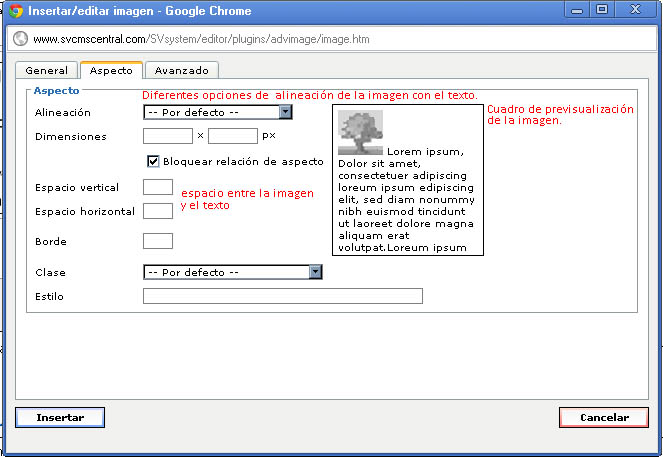Click into the Borde field
Viewport: 663px width, 457px height.
[x=158, y=241]
